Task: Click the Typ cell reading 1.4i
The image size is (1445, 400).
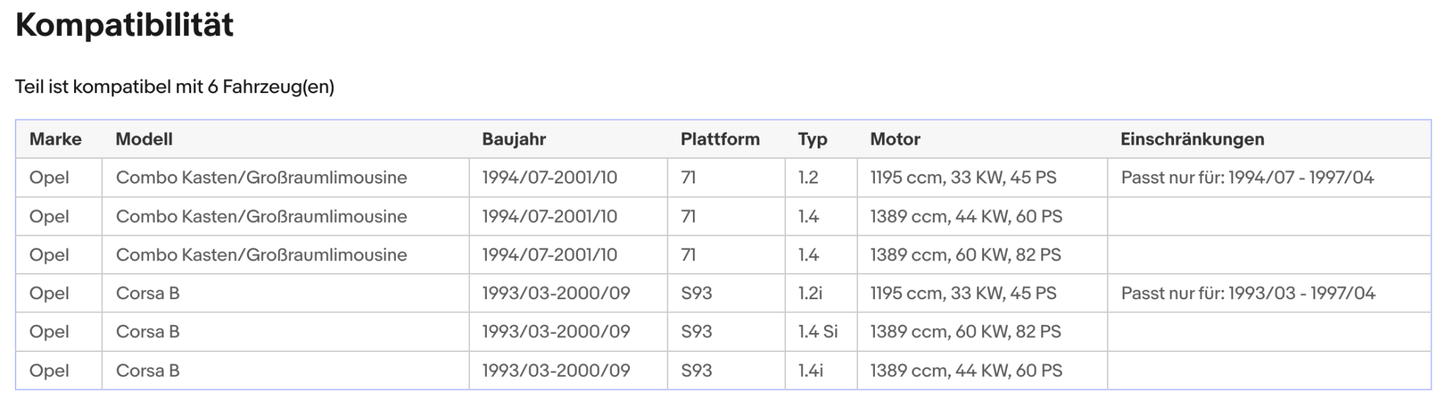Action: tap(810, 371)
